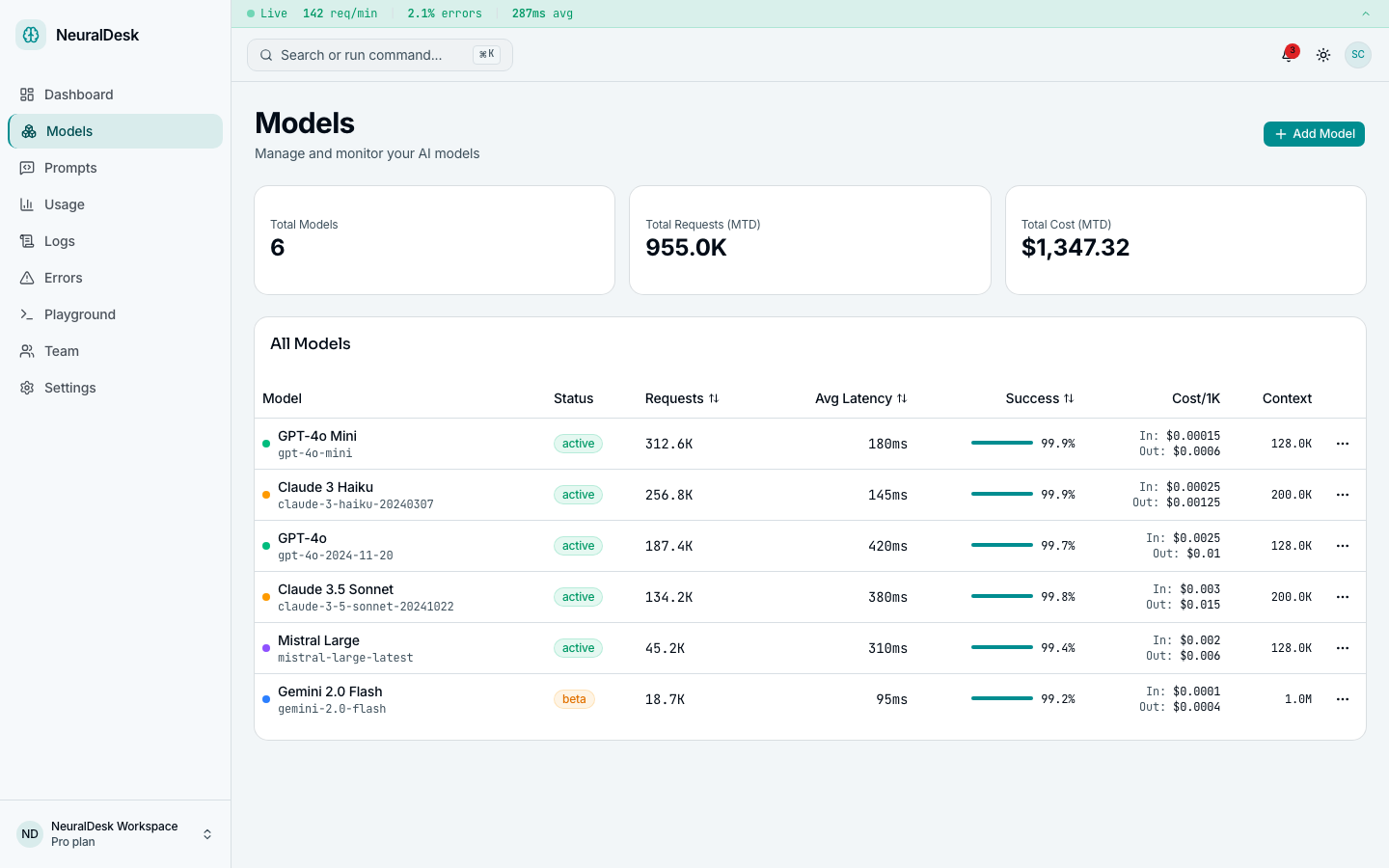Open the SC profile avatar

[x=1358, y=55]
